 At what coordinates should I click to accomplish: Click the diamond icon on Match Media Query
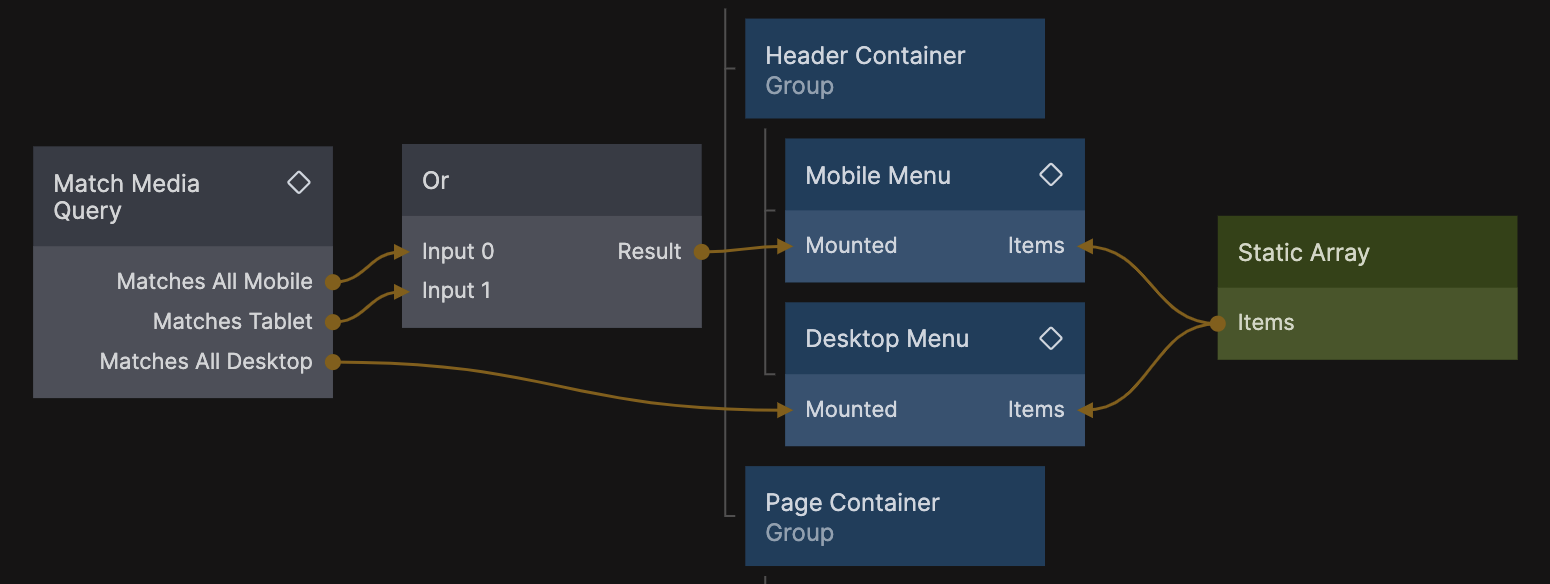point(298,183)
